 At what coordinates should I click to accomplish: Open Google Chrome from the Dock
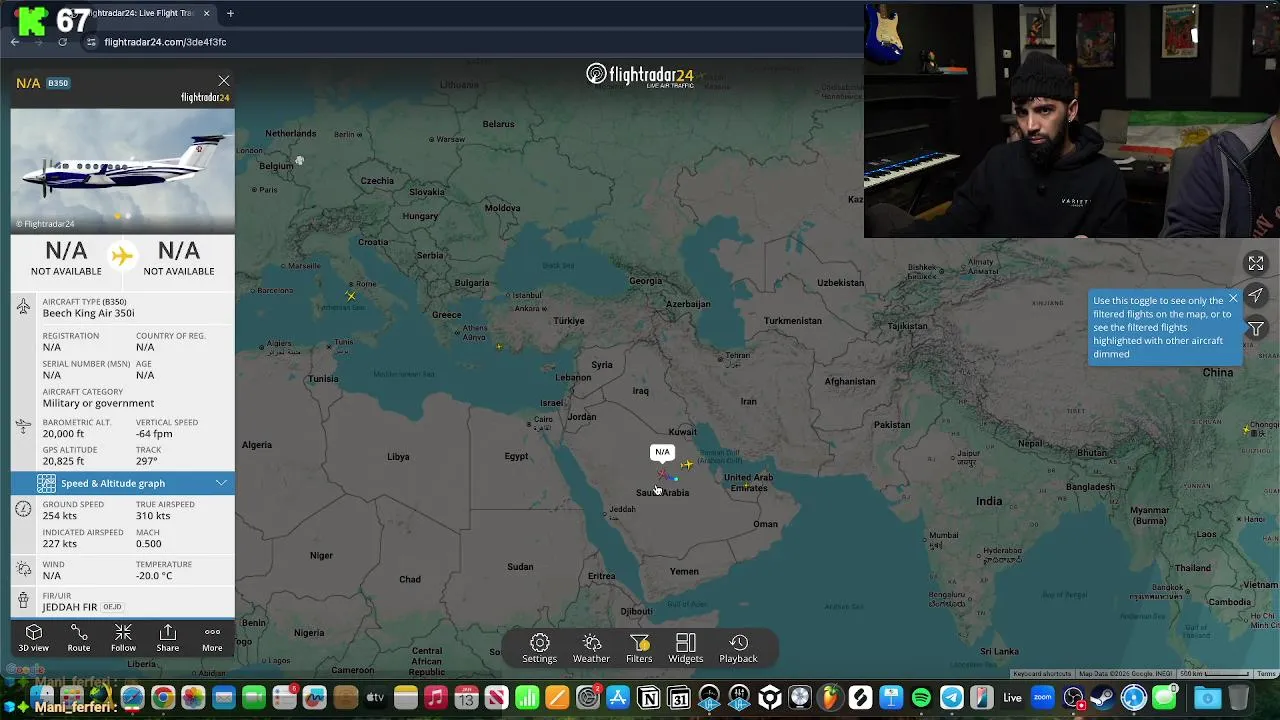(x=163, y=698)
